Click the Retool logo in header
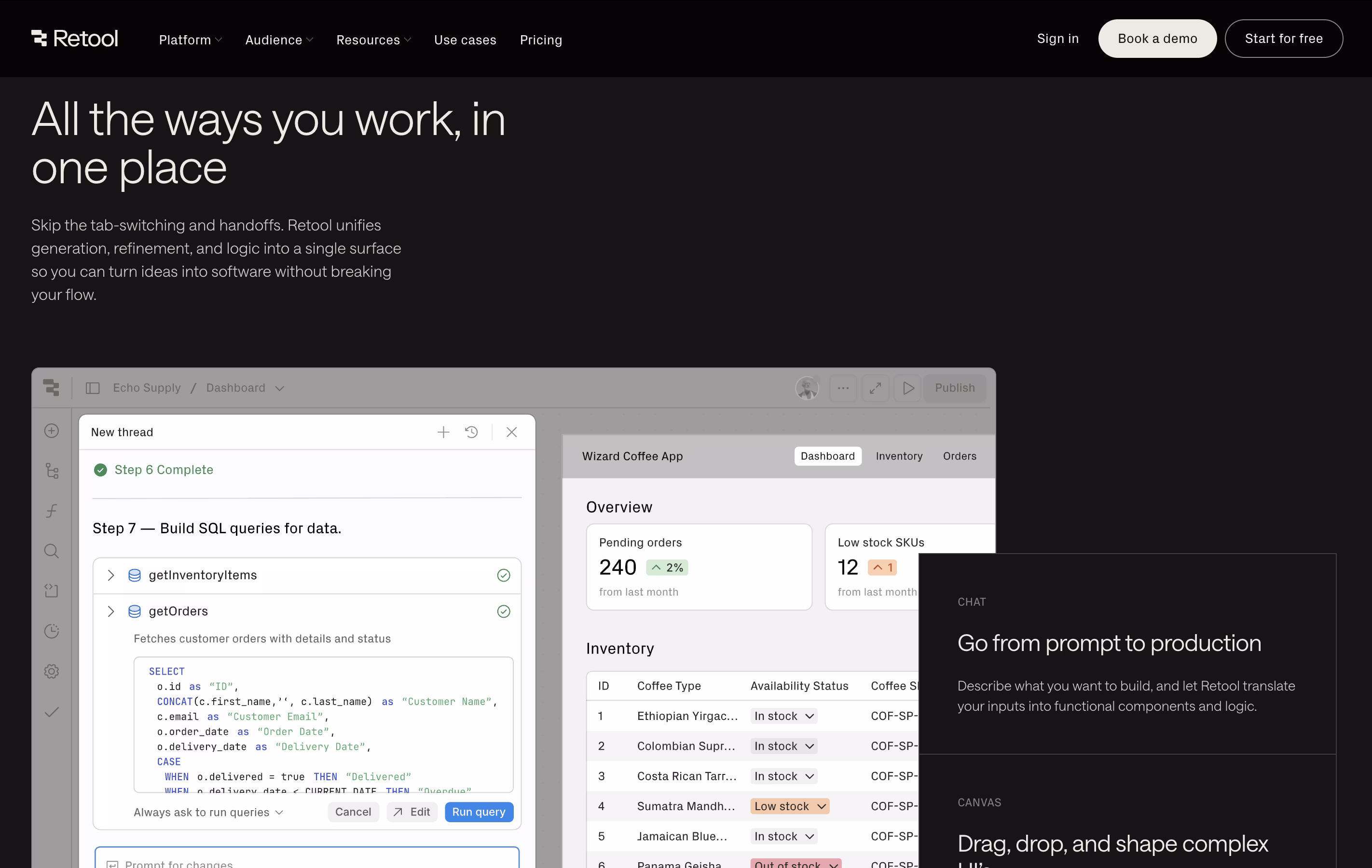Viewport: 1372px width, 868px height. pyautogui.click(x=75, y=39)
